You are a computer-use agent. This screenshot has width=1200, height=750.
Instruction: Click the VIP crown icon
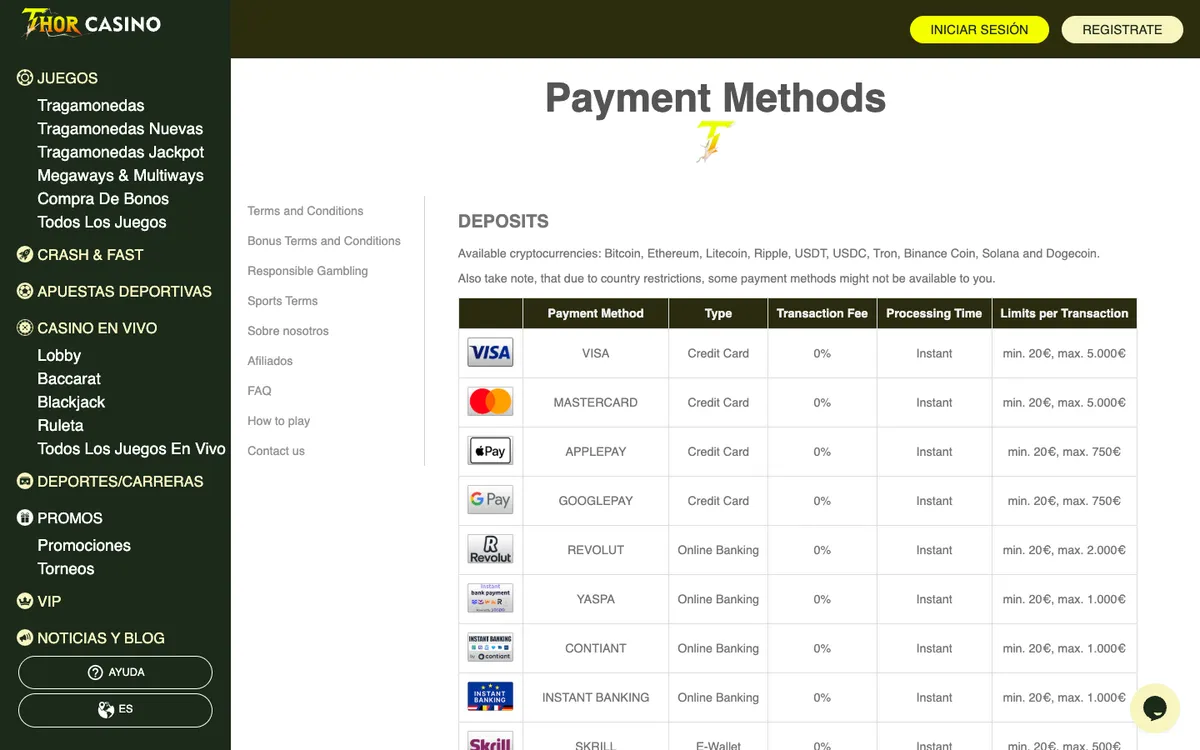point(25,602)
